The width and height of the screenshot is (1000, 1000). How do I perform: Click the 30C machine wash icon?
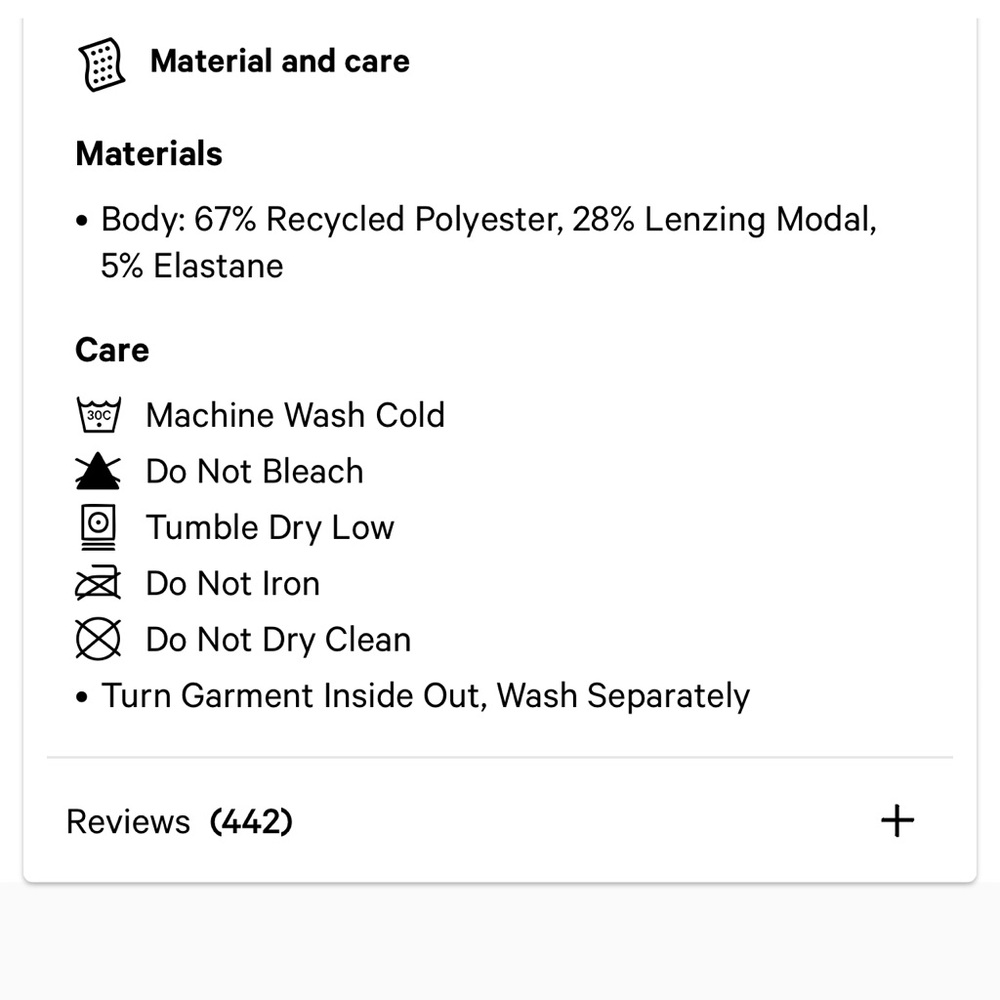point(98,414)
